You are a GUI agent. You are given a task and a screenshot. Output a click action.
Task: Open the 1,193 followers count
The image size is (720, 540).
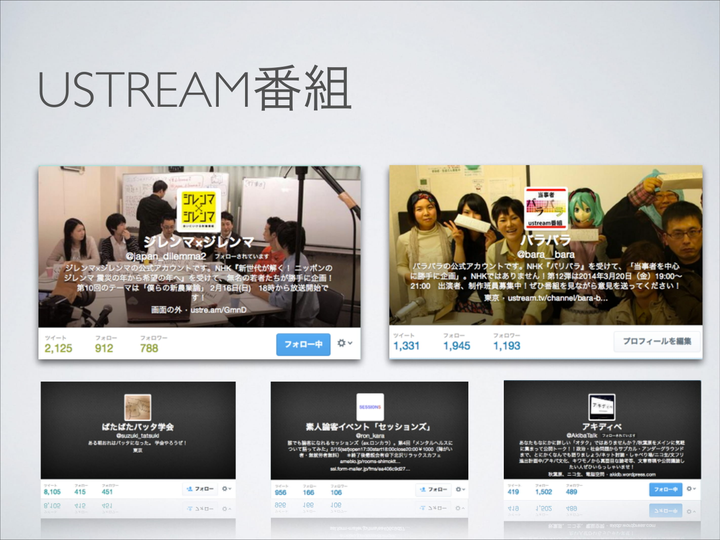click(506, 346)
